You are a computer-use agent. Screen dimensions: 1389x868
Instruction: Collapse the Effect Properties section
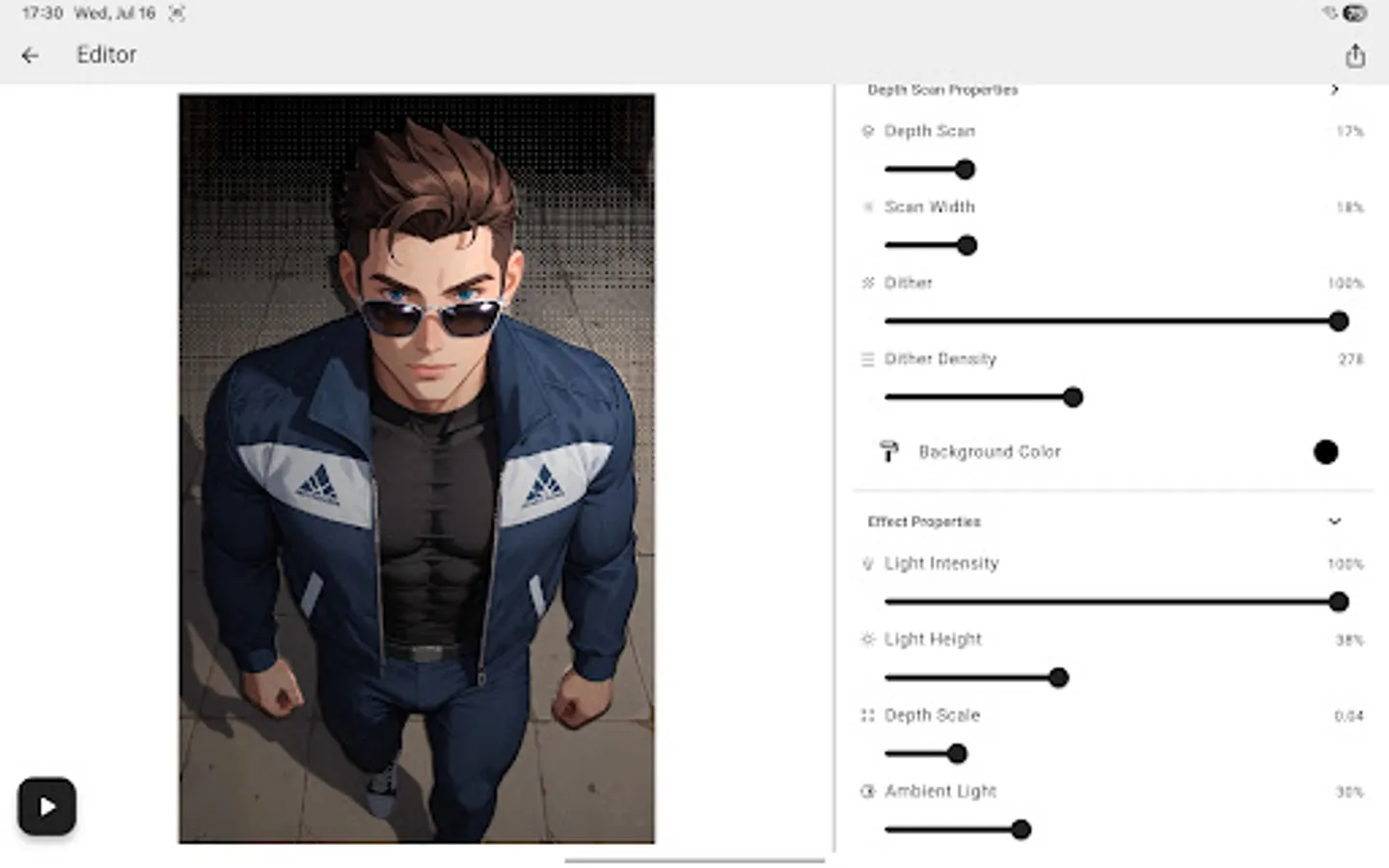[x=1335, y=521]
